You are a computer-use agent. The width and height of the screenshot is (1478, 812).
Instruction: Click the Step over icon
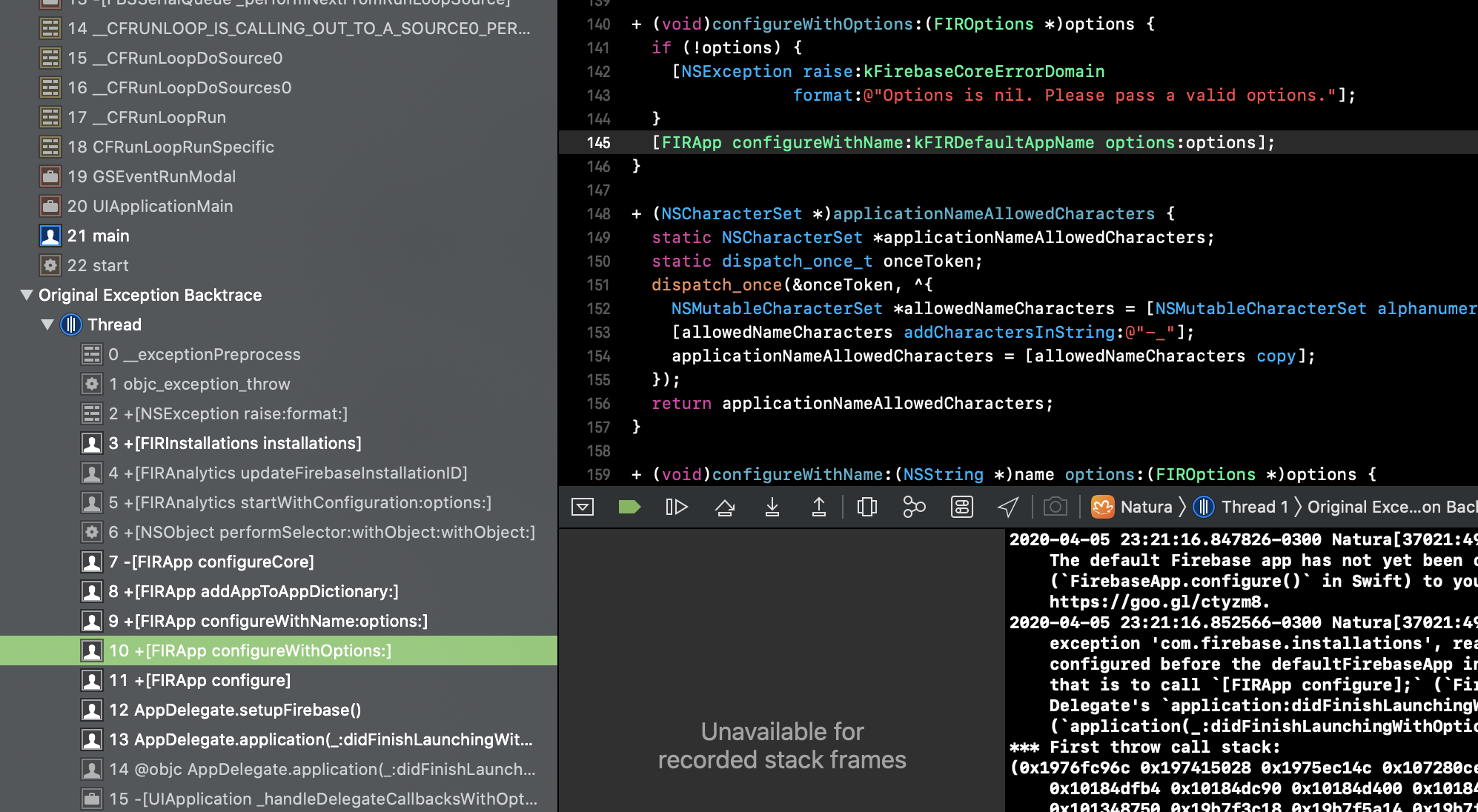[725, 507]
